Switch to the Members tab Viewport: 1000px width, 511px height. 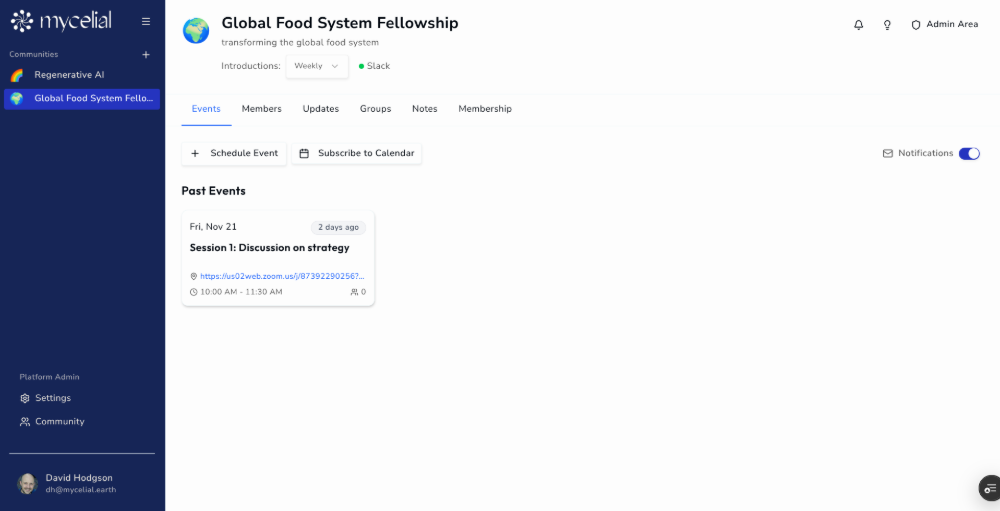pos(261,109)
